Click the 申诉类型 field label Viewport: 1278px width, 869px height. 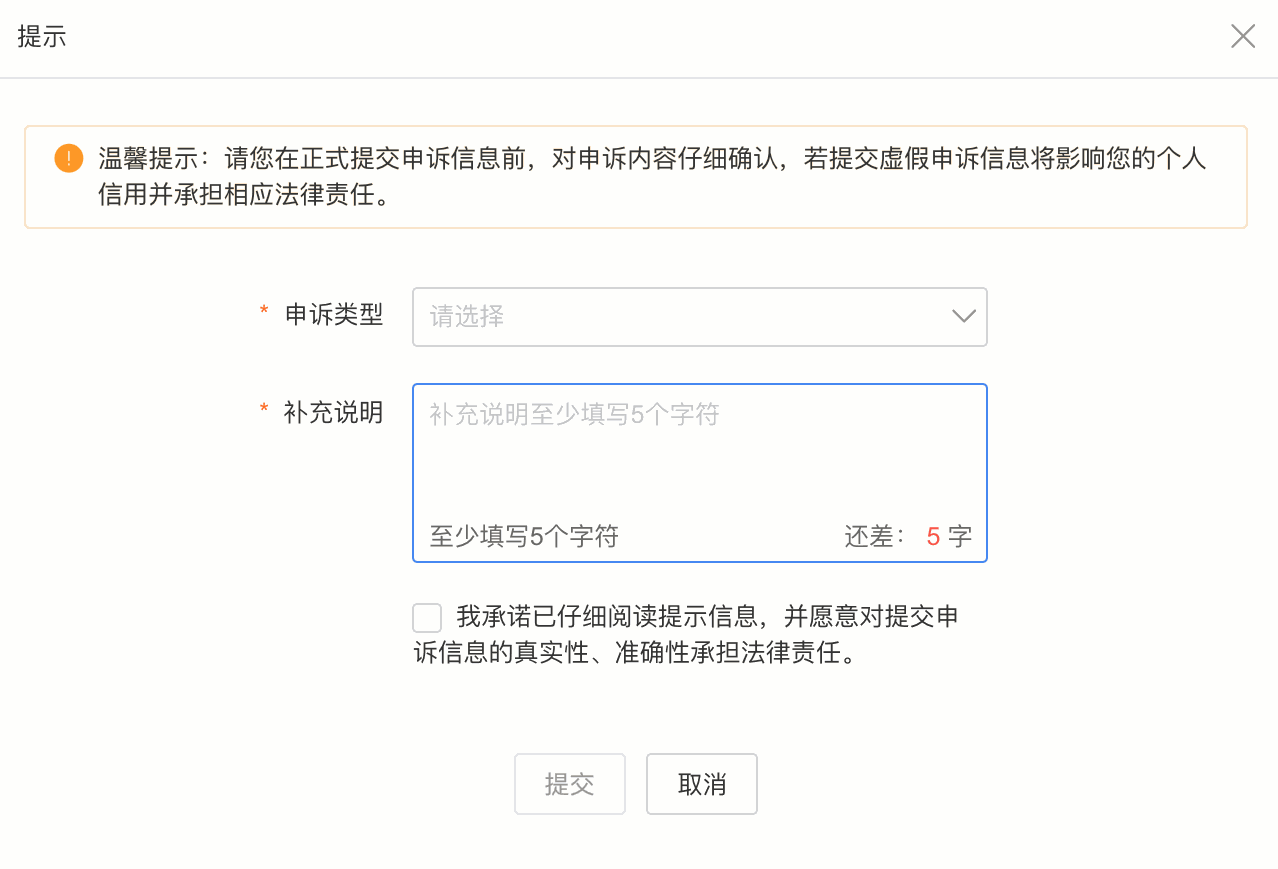[x=334, y=315]
